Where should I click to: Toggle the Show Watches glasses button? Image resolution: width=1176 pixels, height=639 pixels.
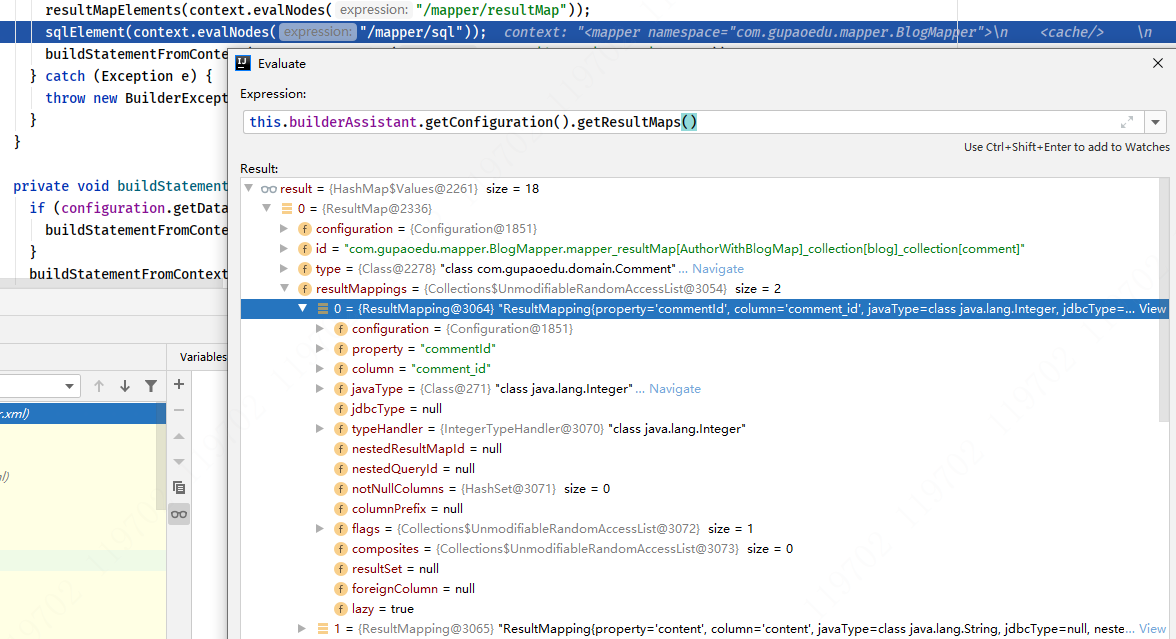click(178, 514)
